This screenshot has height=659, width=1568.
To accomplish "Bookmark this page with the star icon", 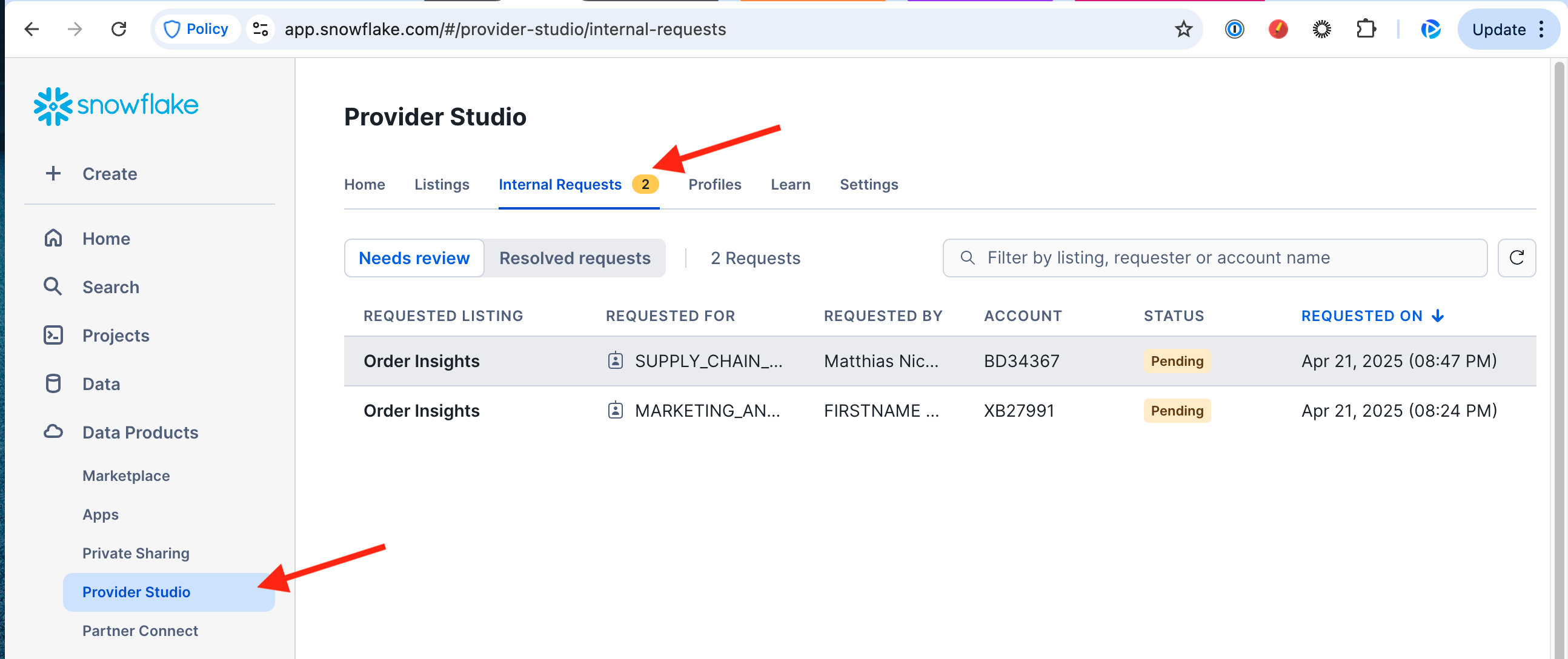I will (x=1183, y=29).
